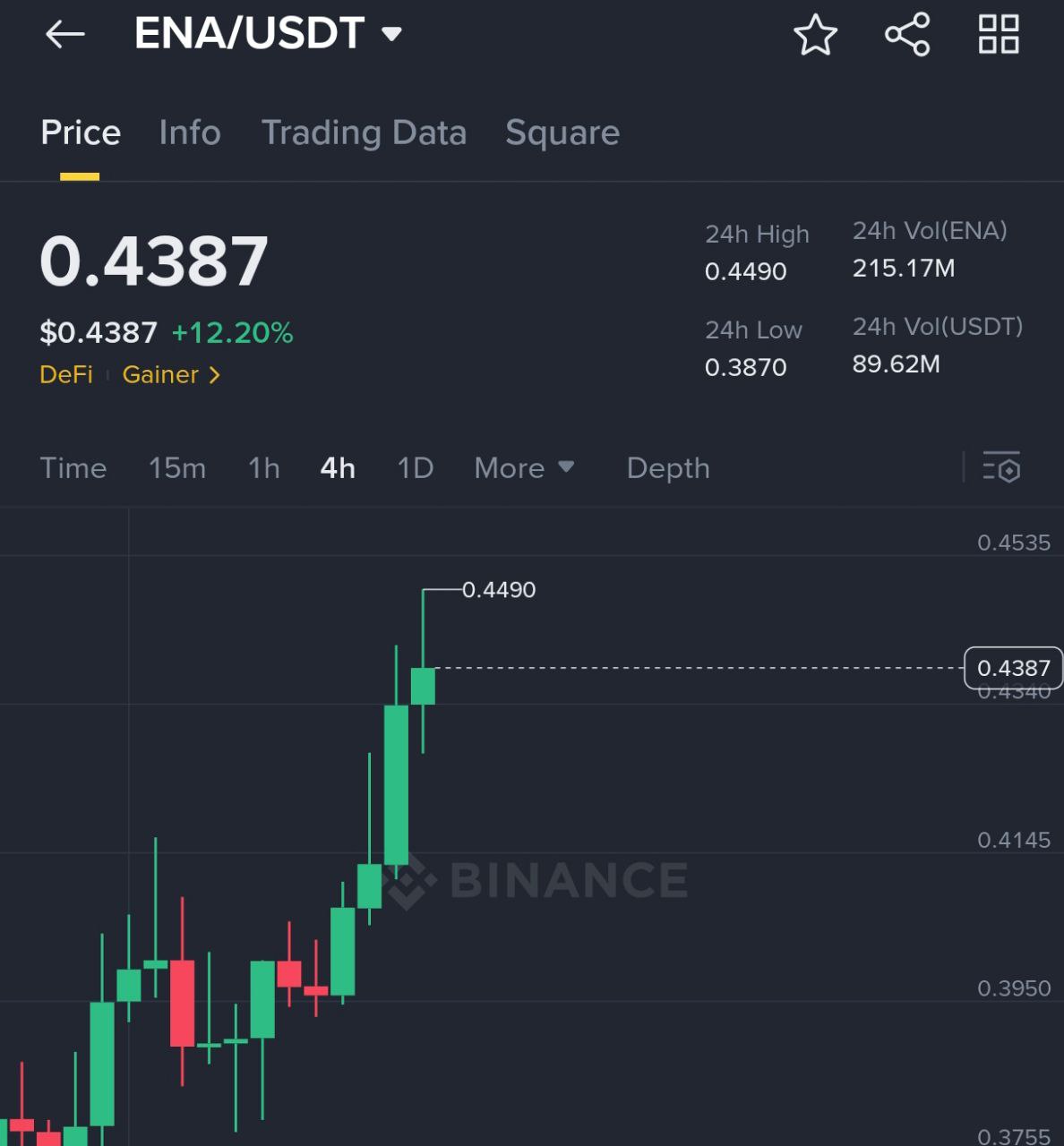
Task: Select the 4h timeframe
Action: 338,467
